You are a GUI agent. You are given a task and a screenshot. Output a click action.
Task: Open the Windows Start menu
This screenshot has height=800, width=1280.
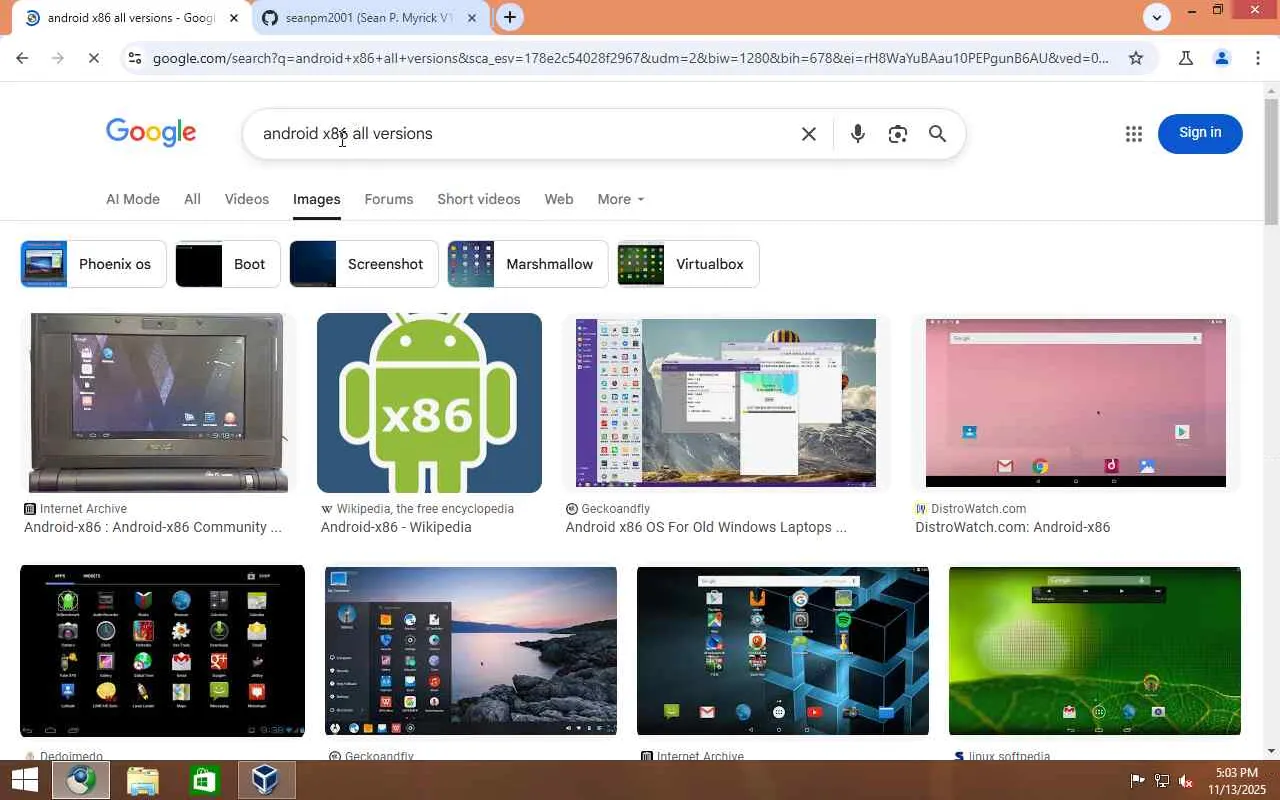[x=25, y=780]
